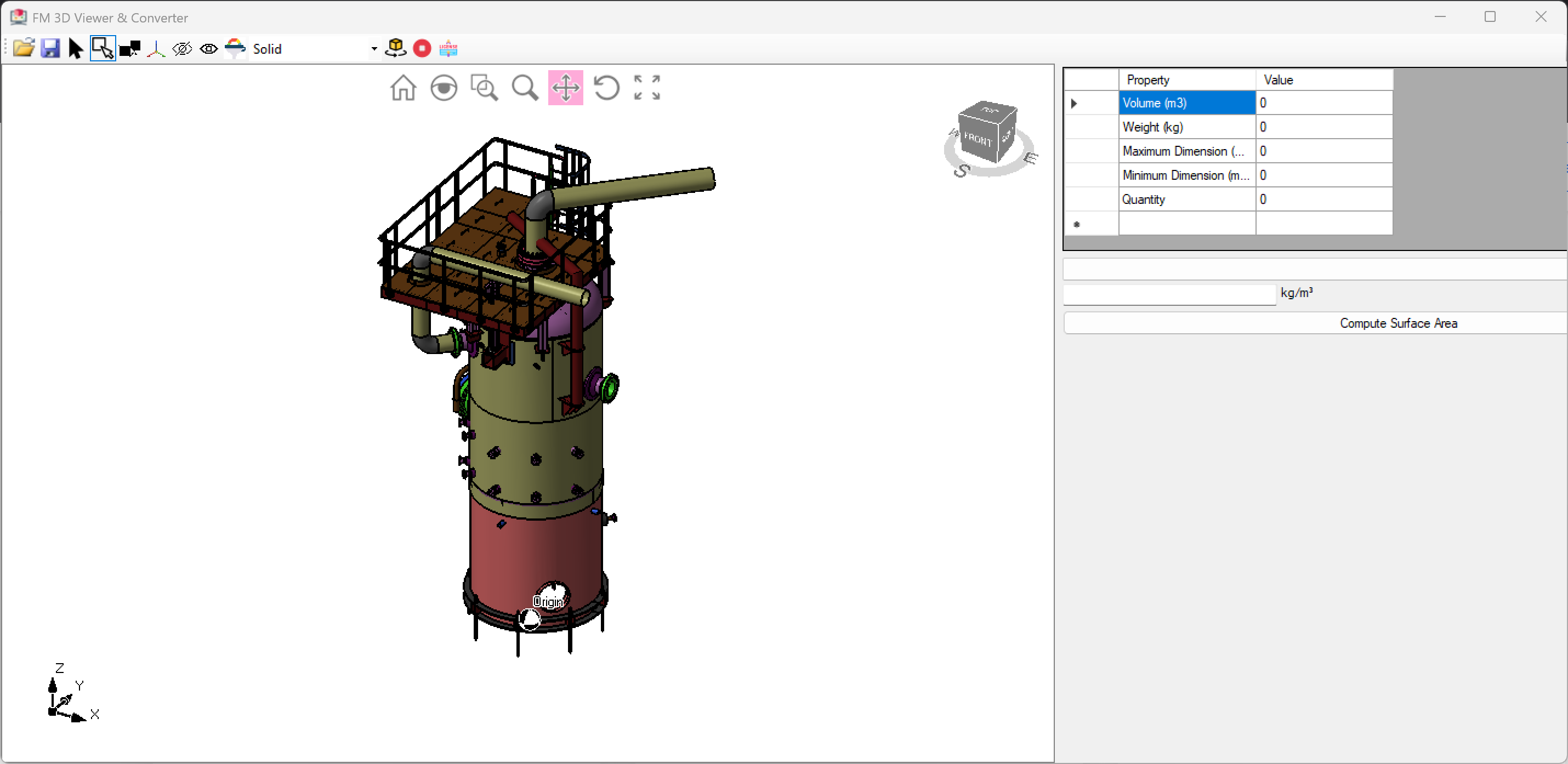Select the Property column header
The image size is (1568, 764).
click(x=1147, y=79)
